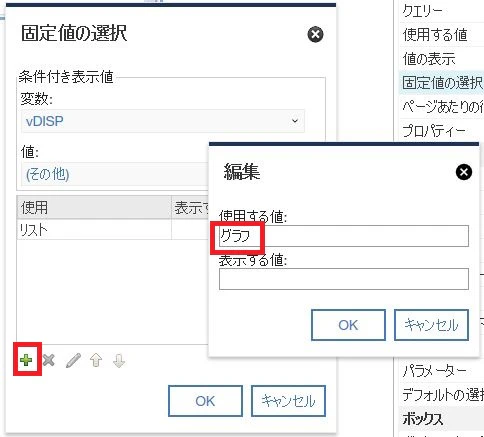The image size is (484, 437).
Task: Open the vDISP variable dropdown
Action: (x=163, y=121)
